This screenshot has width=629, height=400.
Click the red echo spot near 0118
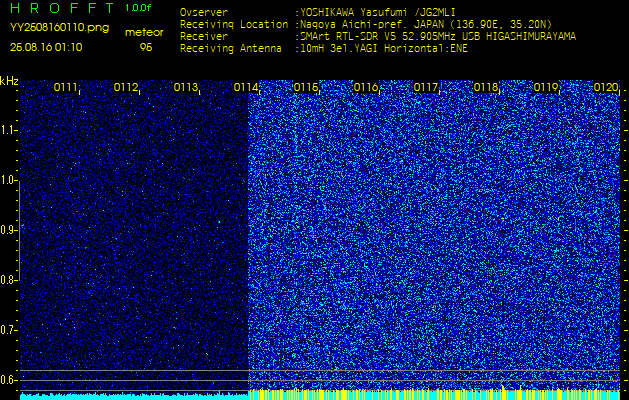(x=502, y=219)
